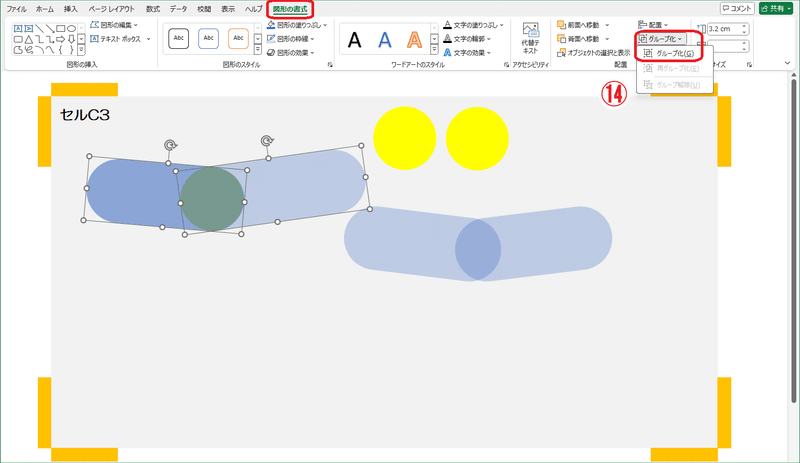Expand the shape styles gallery More button
The height and width of the screenshot is (463, 800).
click(x=258, y=50)
